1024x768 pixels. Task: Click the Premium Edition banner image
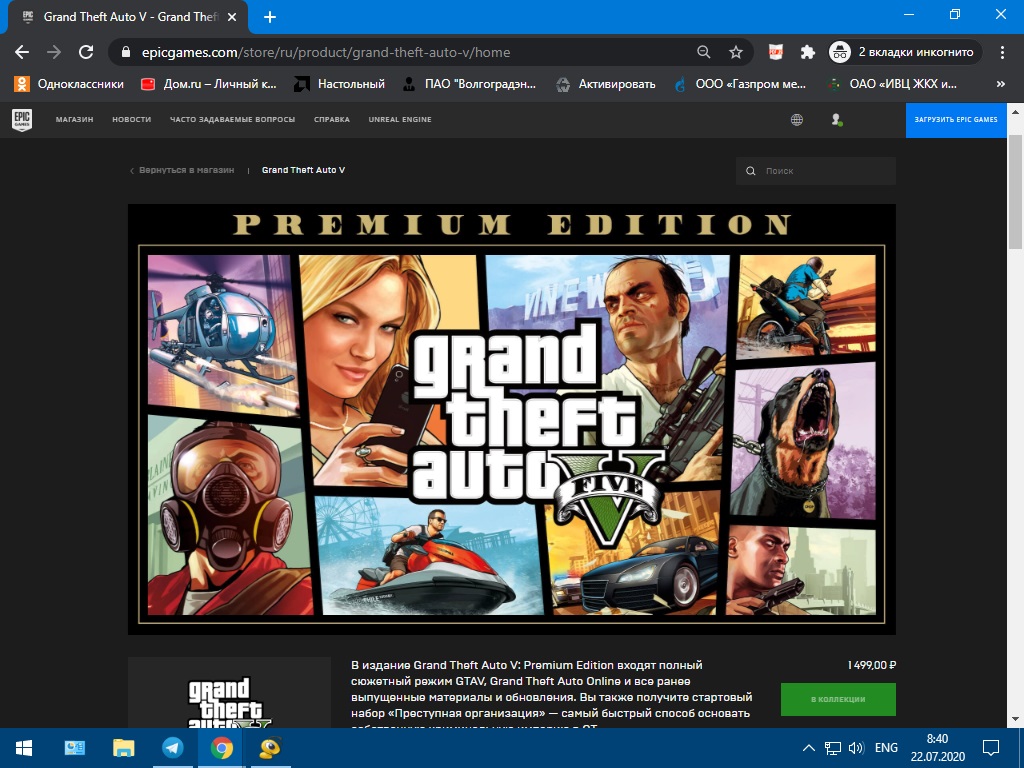pyautogui.click(x=512, y=419)
